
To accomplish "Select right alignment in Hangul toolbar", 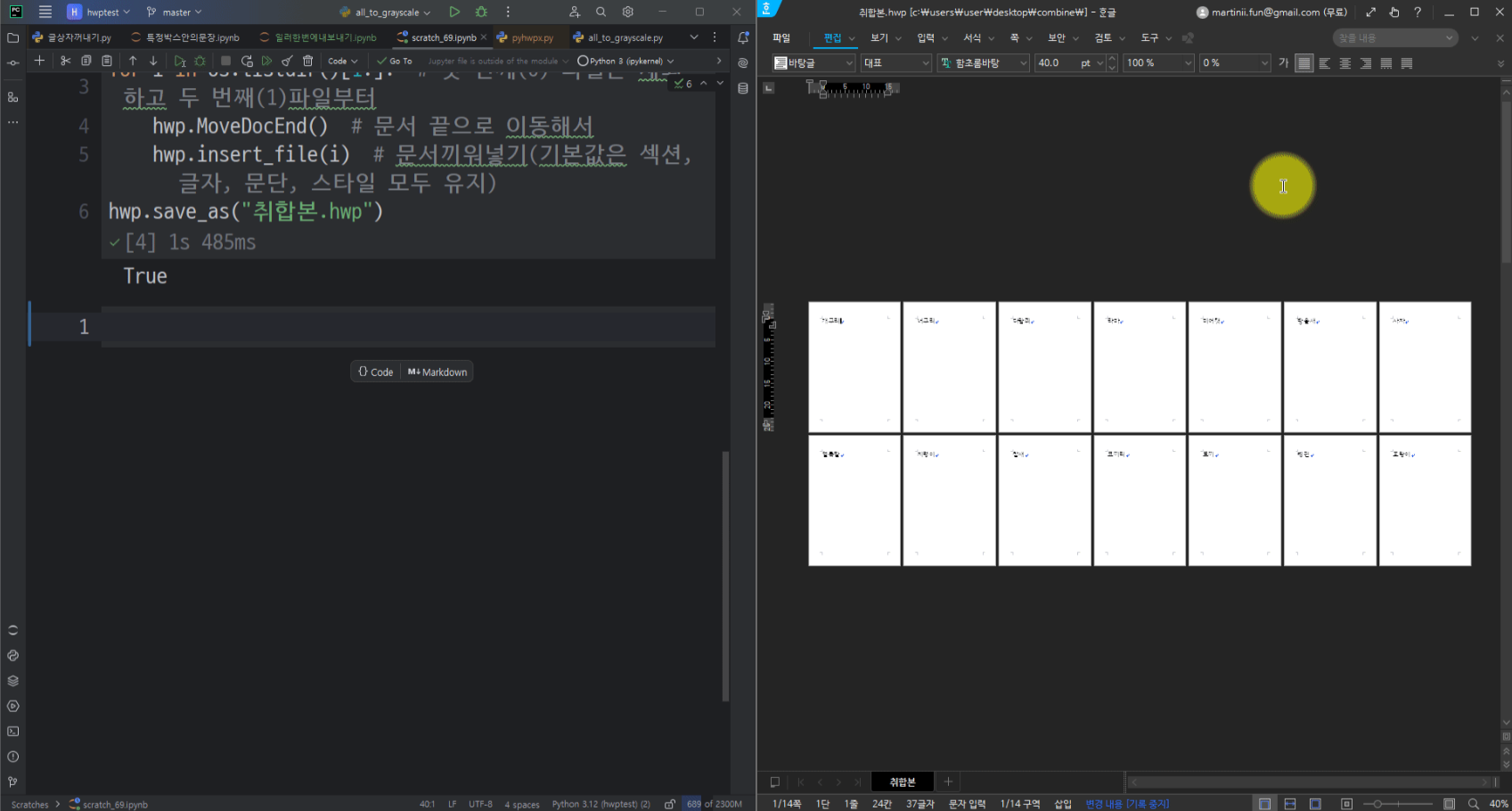I will [x=1366, y=63].
